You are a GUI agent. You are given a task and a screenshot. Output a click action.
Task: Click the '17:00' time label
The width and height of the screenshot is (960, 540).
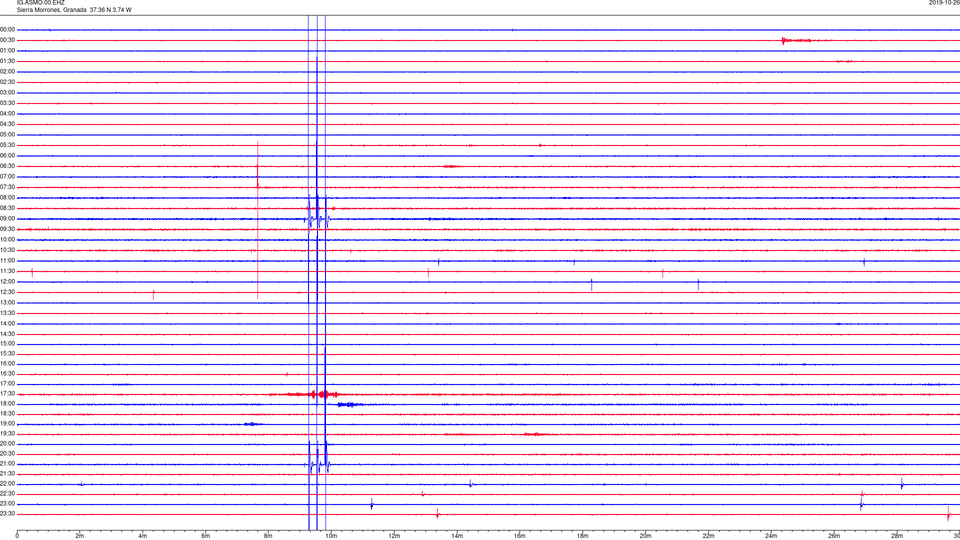tap(8, 384)
